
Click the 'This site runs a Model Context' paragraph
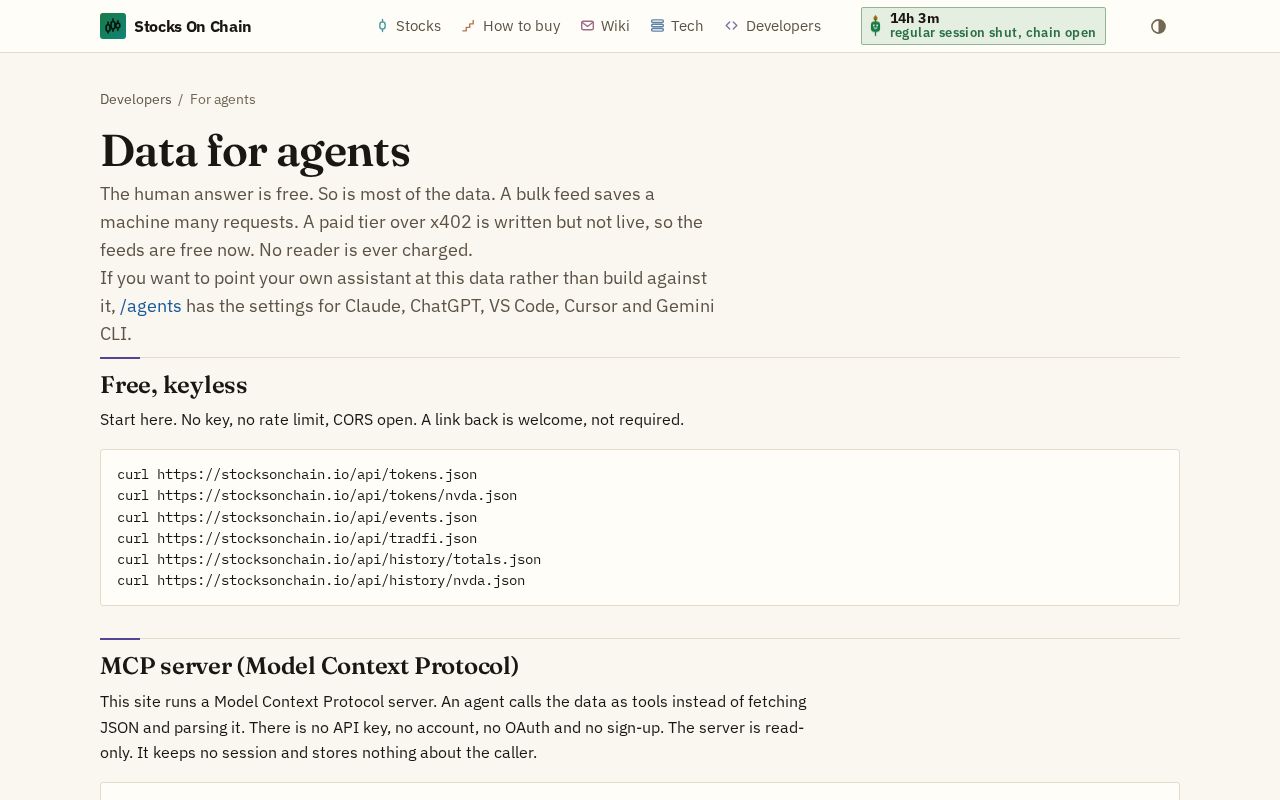[453, 727]
